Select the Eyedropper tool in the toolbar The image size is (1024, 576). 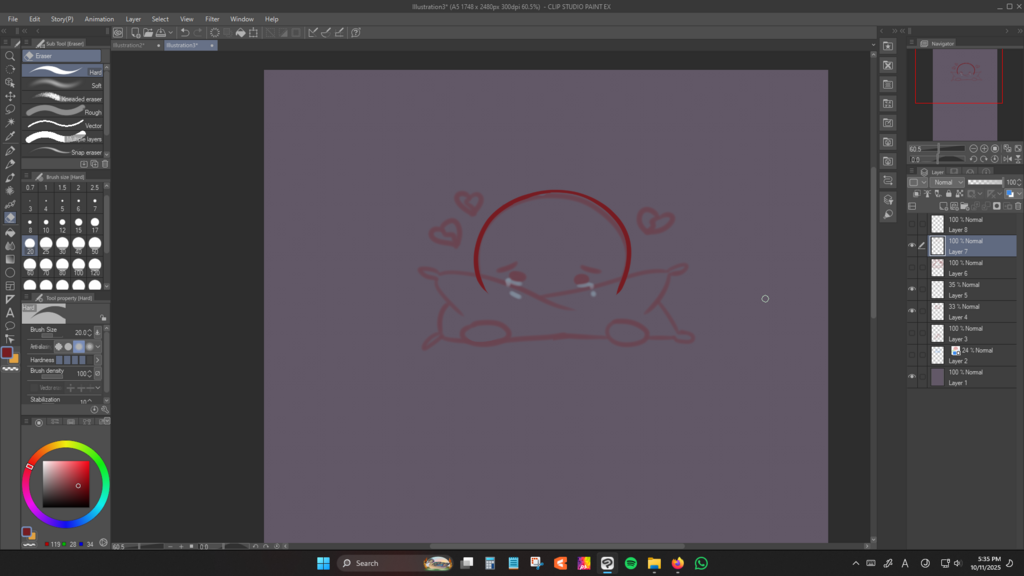click(10, 136)
